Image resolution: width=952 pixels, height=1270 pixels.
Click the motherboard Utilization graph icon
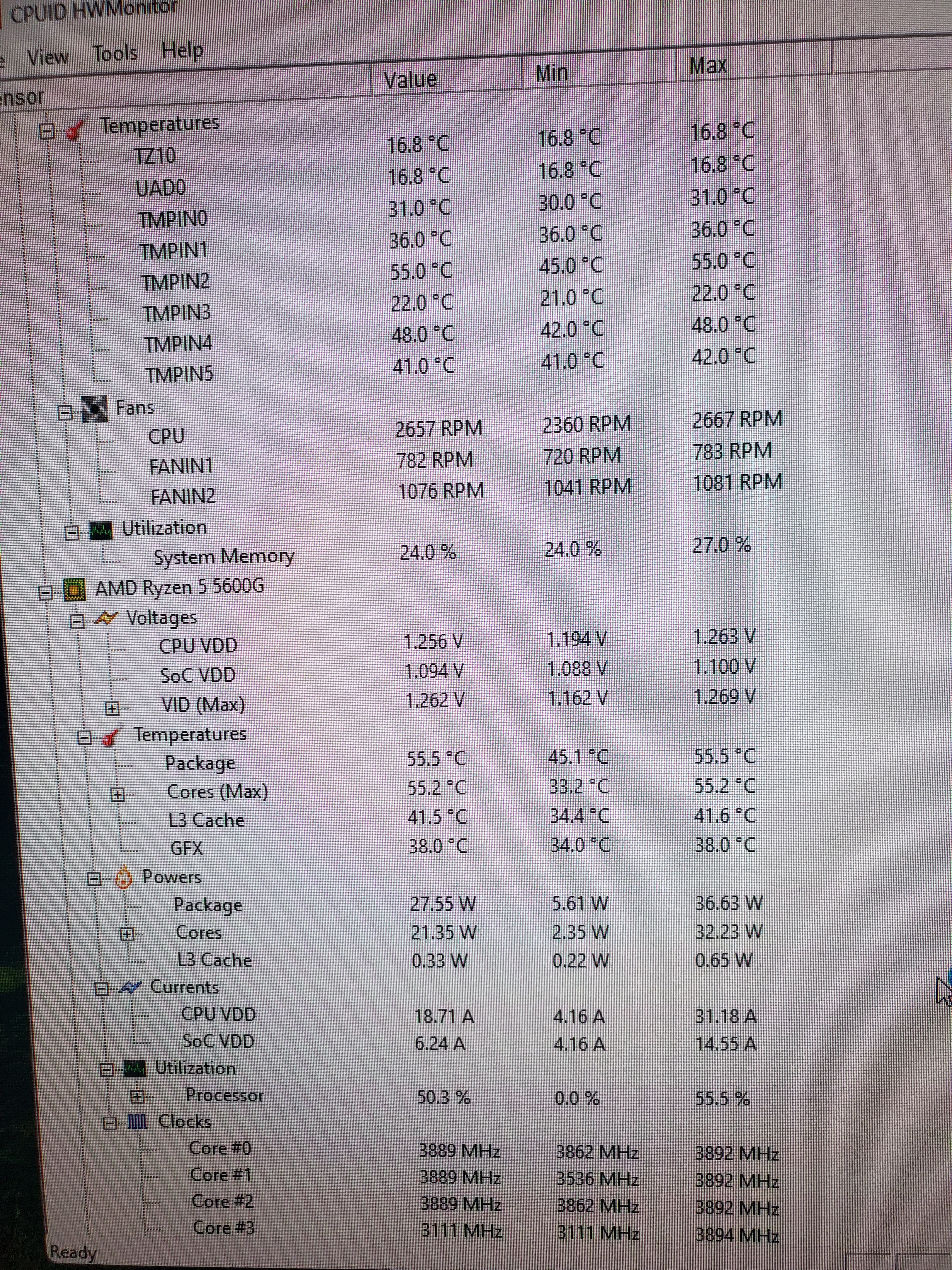[101, 530]
